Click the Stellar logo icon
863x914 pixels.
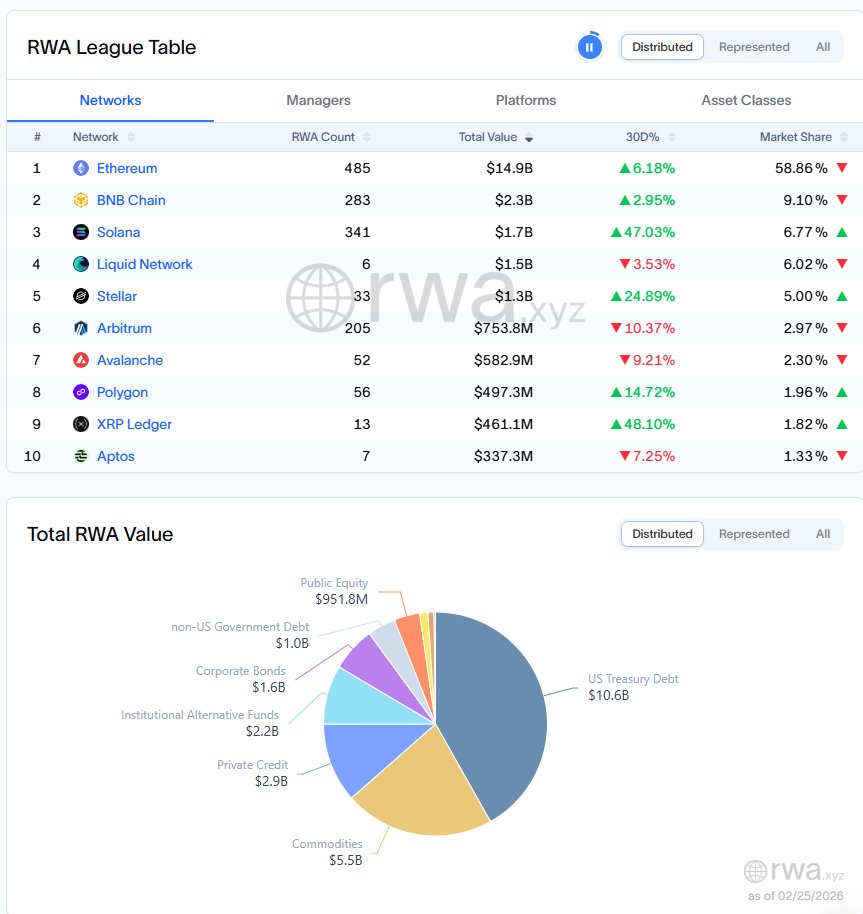pos(81,296)
